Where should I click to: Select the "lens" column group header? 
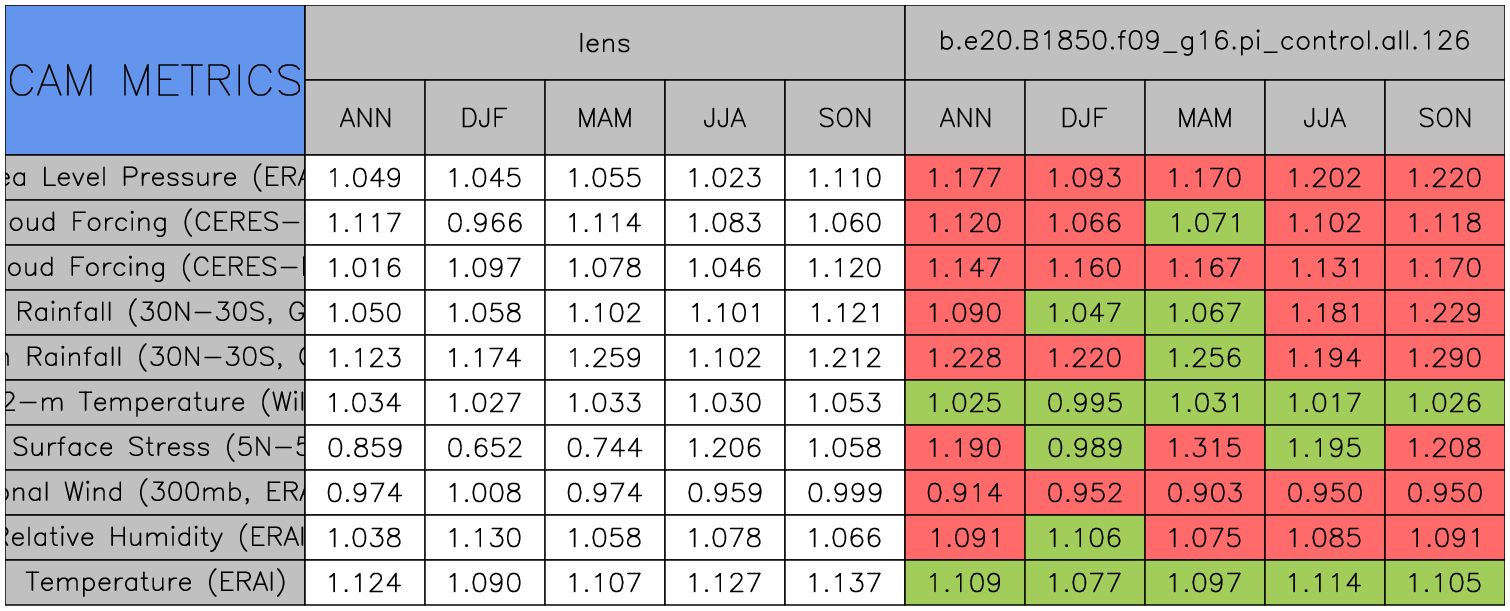[604, 43]
